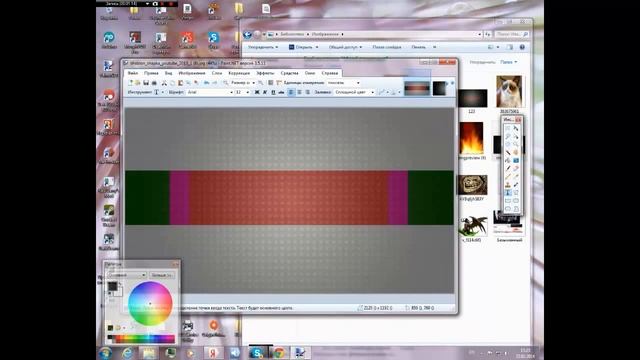Image resolution: width=640 pixels, height=360 pixels.
Task: Open the File menu (Файл)
Action: pos(133,73)
